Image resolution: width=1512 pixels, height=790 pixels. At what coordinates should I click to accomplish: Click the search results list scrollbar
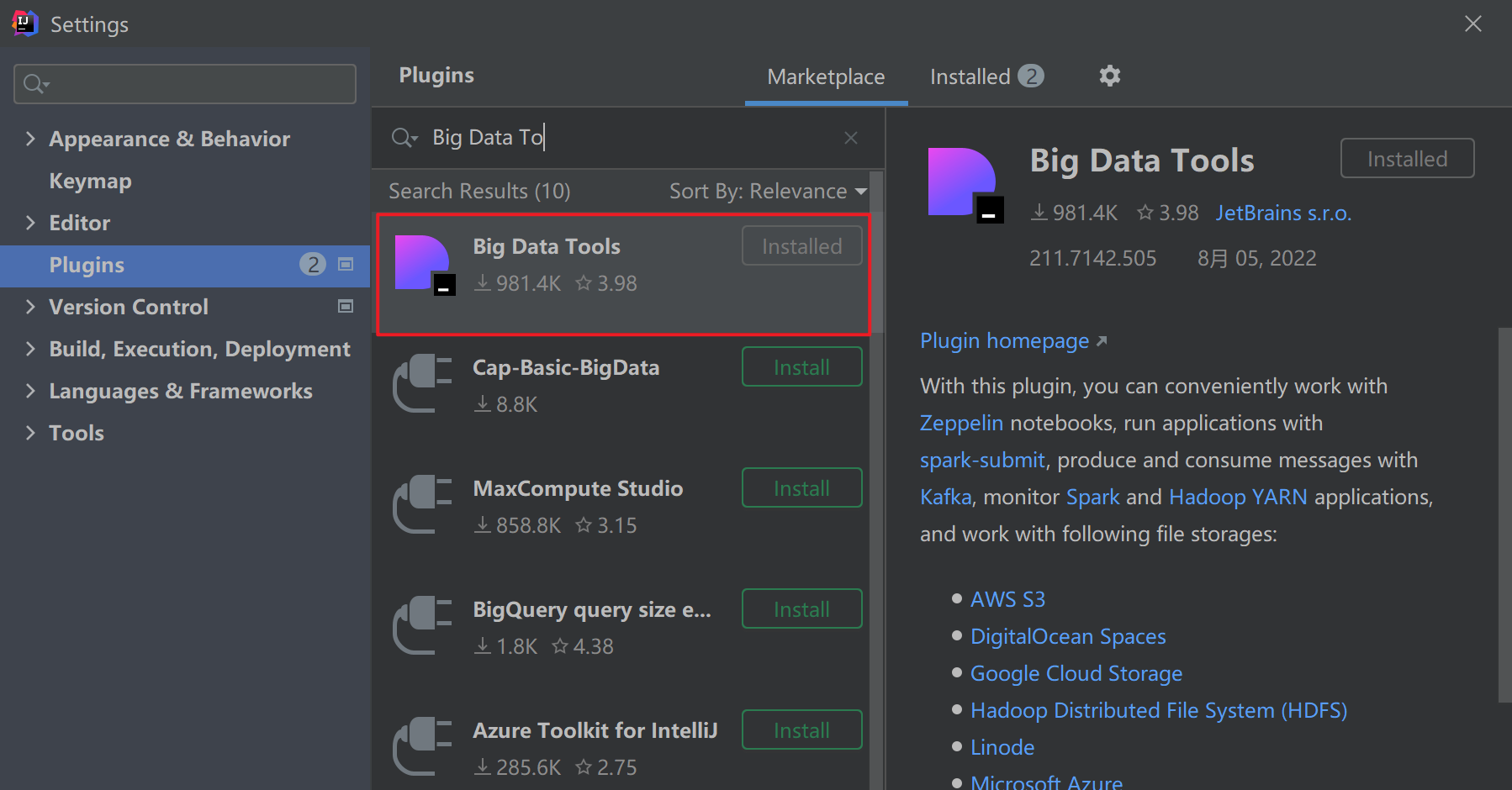point(877,252)
